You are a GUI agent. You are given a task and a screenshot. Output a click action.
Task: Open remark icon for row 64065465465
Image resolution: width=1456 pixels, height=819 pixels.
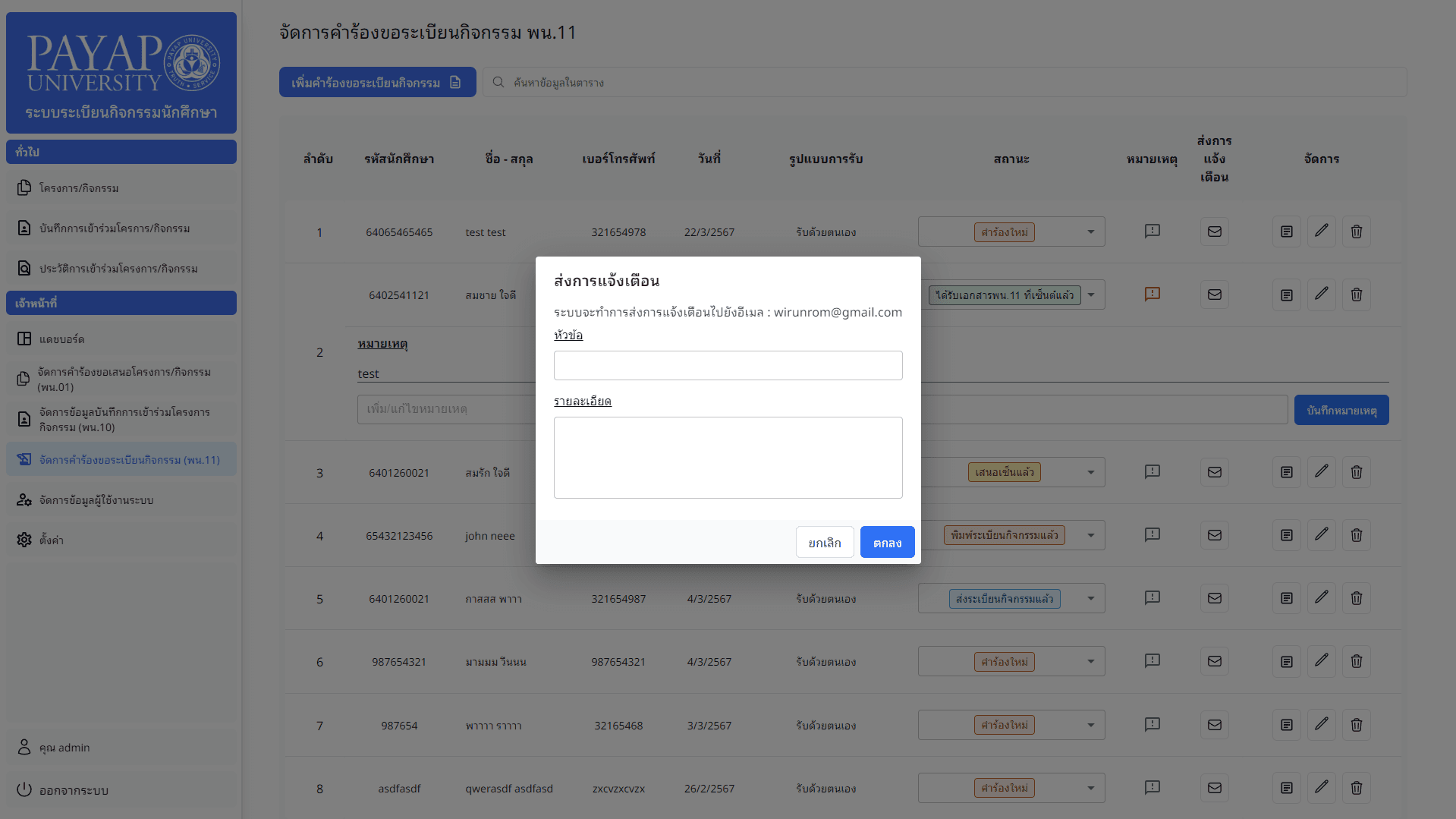point(1152,231)
